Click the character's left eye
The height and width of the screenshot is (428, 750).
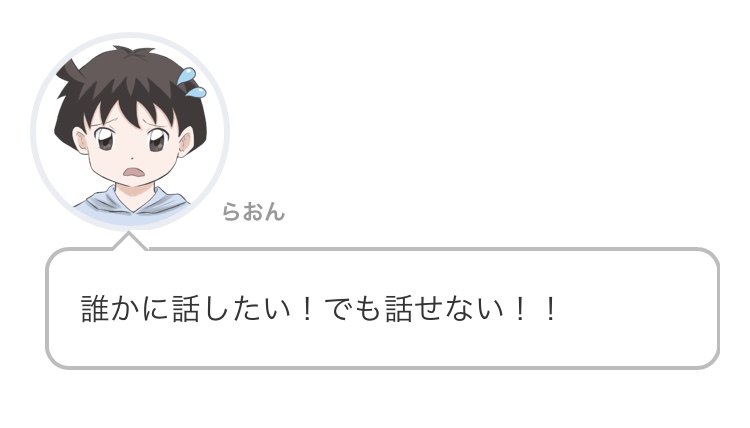point(105,139)
